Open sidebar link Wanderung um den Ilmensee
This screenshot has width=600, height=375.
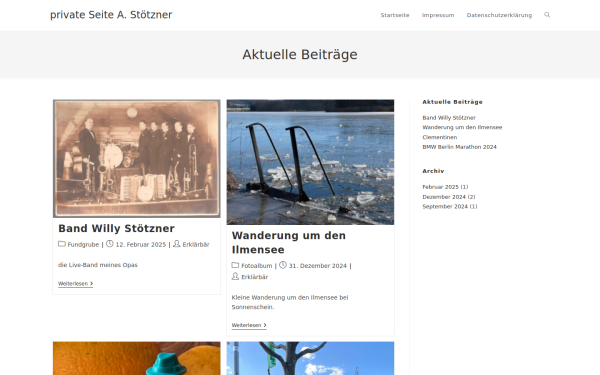[462, 127]
